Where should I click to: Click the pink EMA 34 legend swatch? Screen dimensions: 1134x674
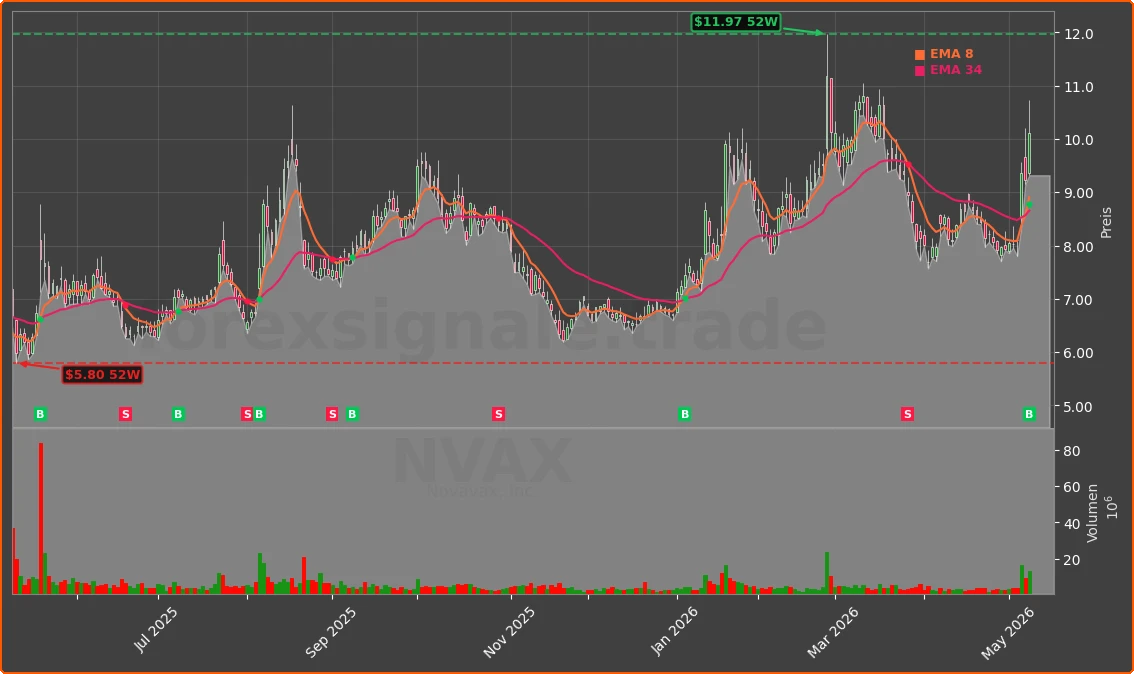tap(920, 71)
